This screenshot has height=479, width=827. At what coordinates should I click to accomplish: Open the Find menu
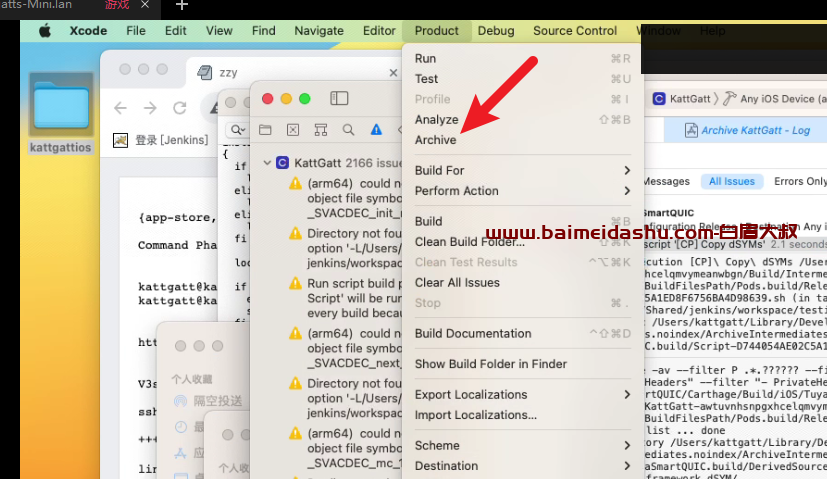(263, 31)
